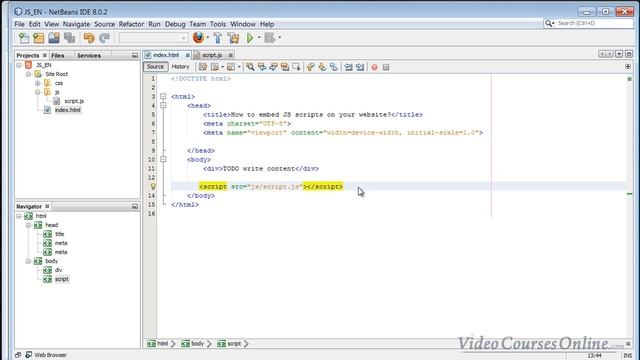Switch to History view
The height and width of the screenshot is (360, 640).
pos(180,67)
